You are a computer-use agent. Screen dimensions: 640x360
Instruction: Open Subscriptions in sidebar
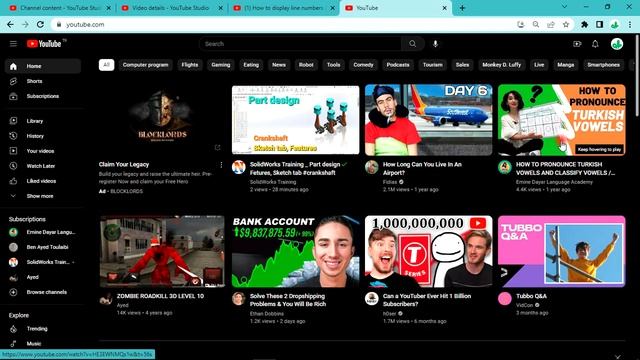click(x=43, y=96)
